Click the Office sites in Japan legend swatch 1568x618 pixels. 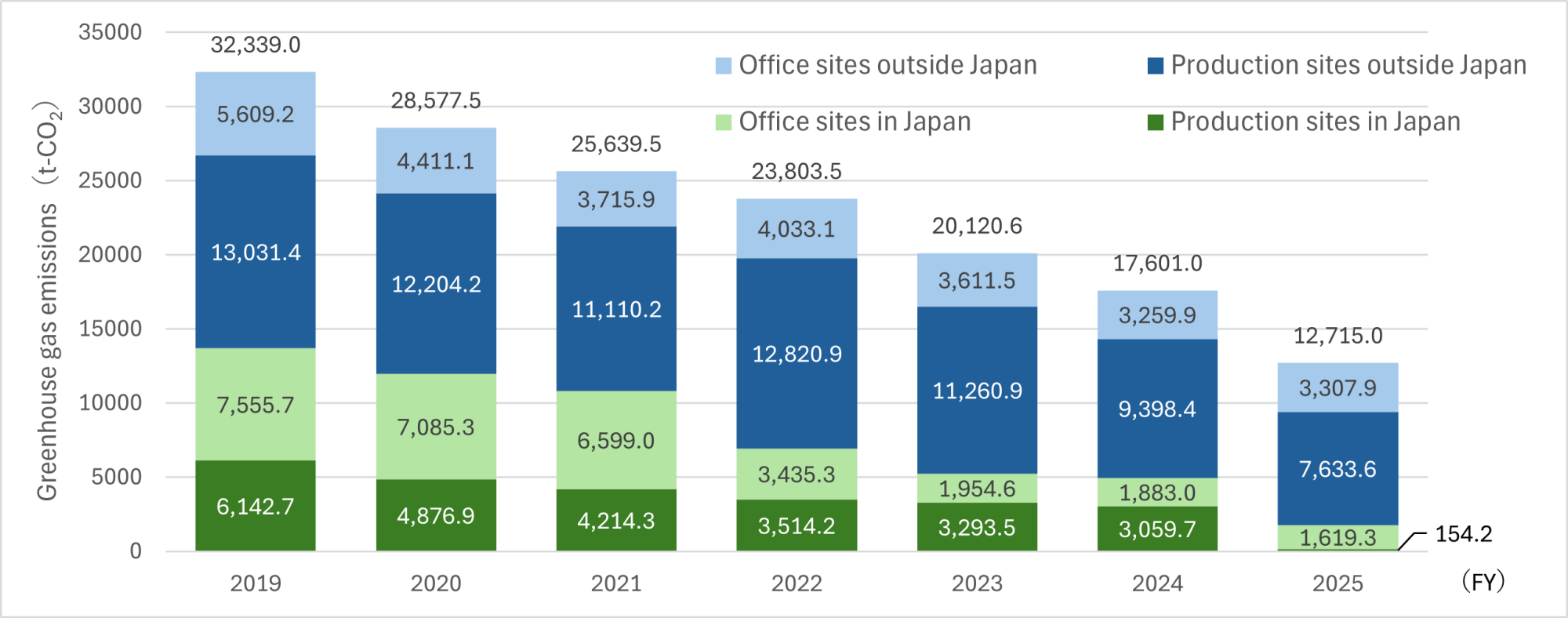(723, 122)
